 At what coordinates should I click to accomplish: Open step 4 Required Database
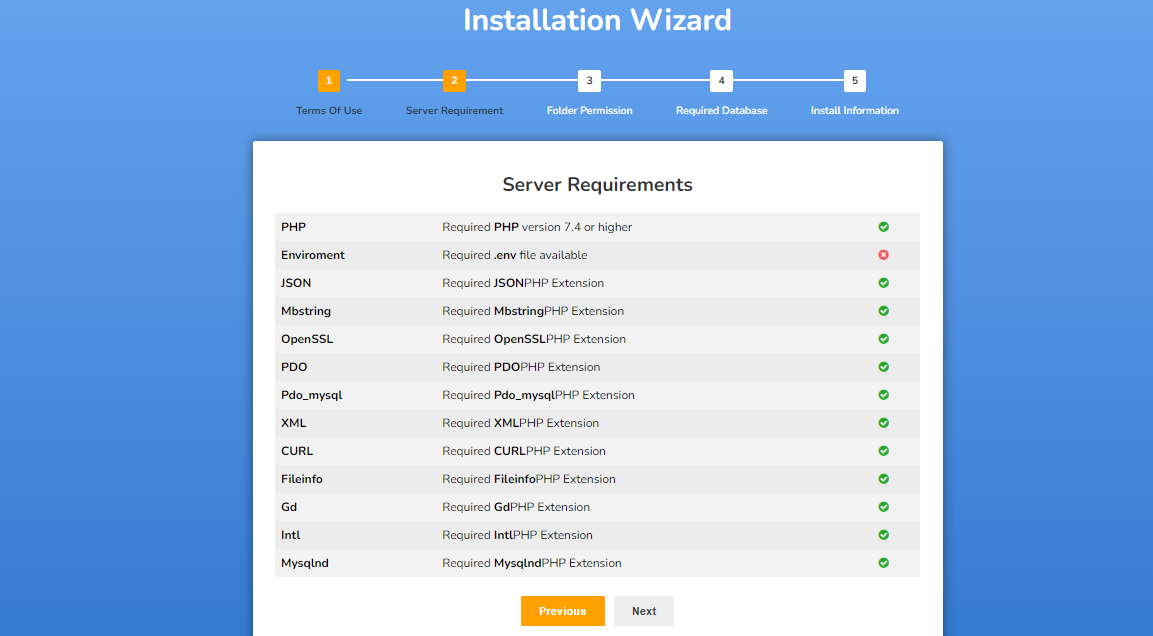(721, 81)
